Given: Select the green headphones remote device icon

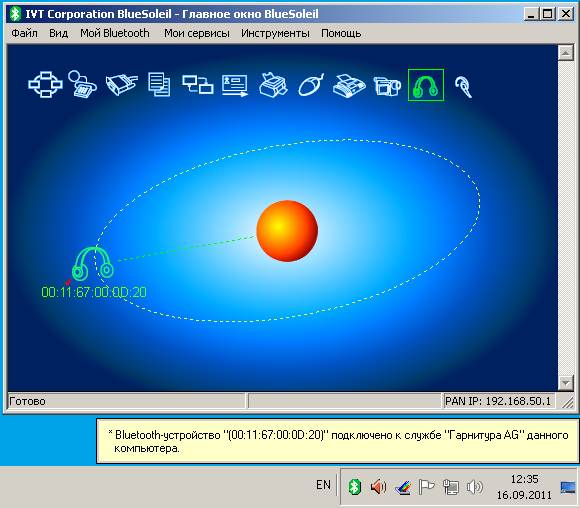Looking at the screenshot, I should pos(92,264).
